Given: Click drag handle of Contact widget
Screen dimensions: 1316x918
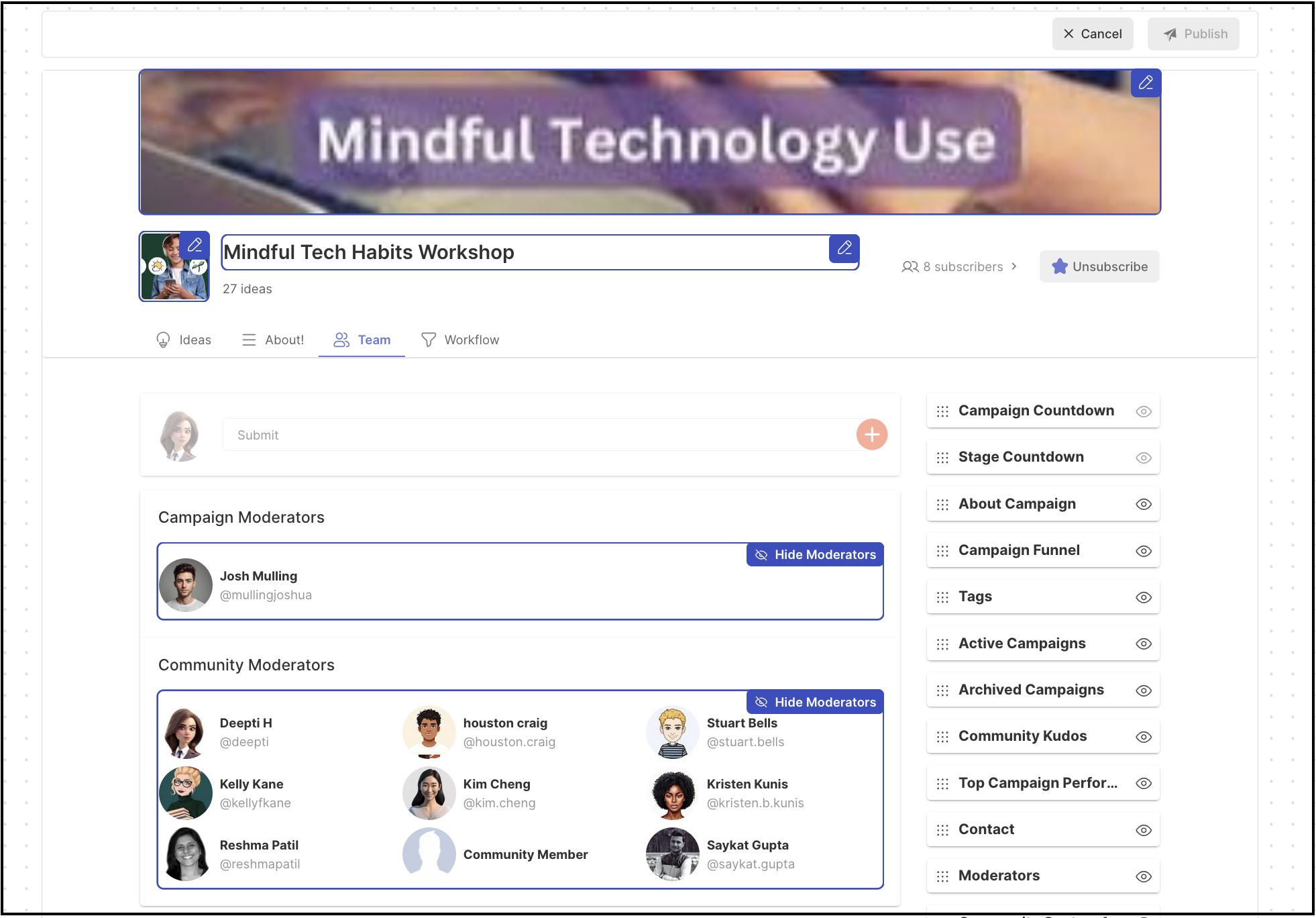Looking at the screenshot, I should [942, 830].
